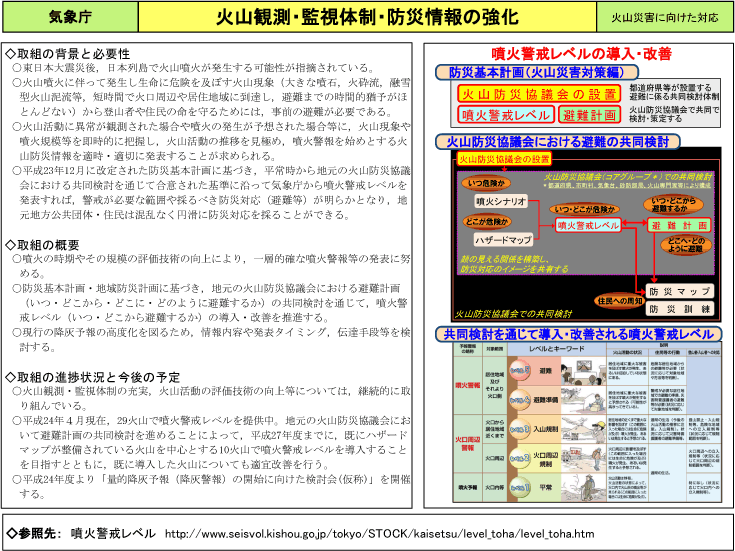Click the 噴火予報 row label

tap(467, 488)
